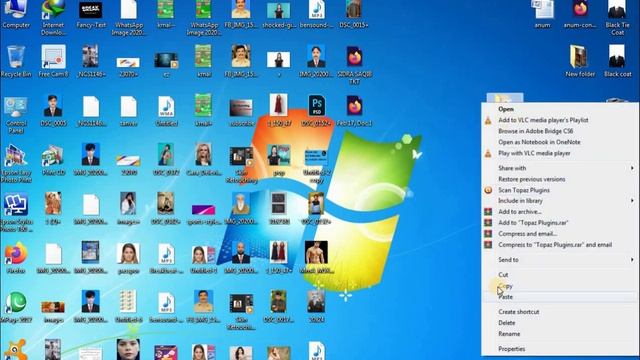Select the anum document icon
640x360 pixels.
[542, 14]
